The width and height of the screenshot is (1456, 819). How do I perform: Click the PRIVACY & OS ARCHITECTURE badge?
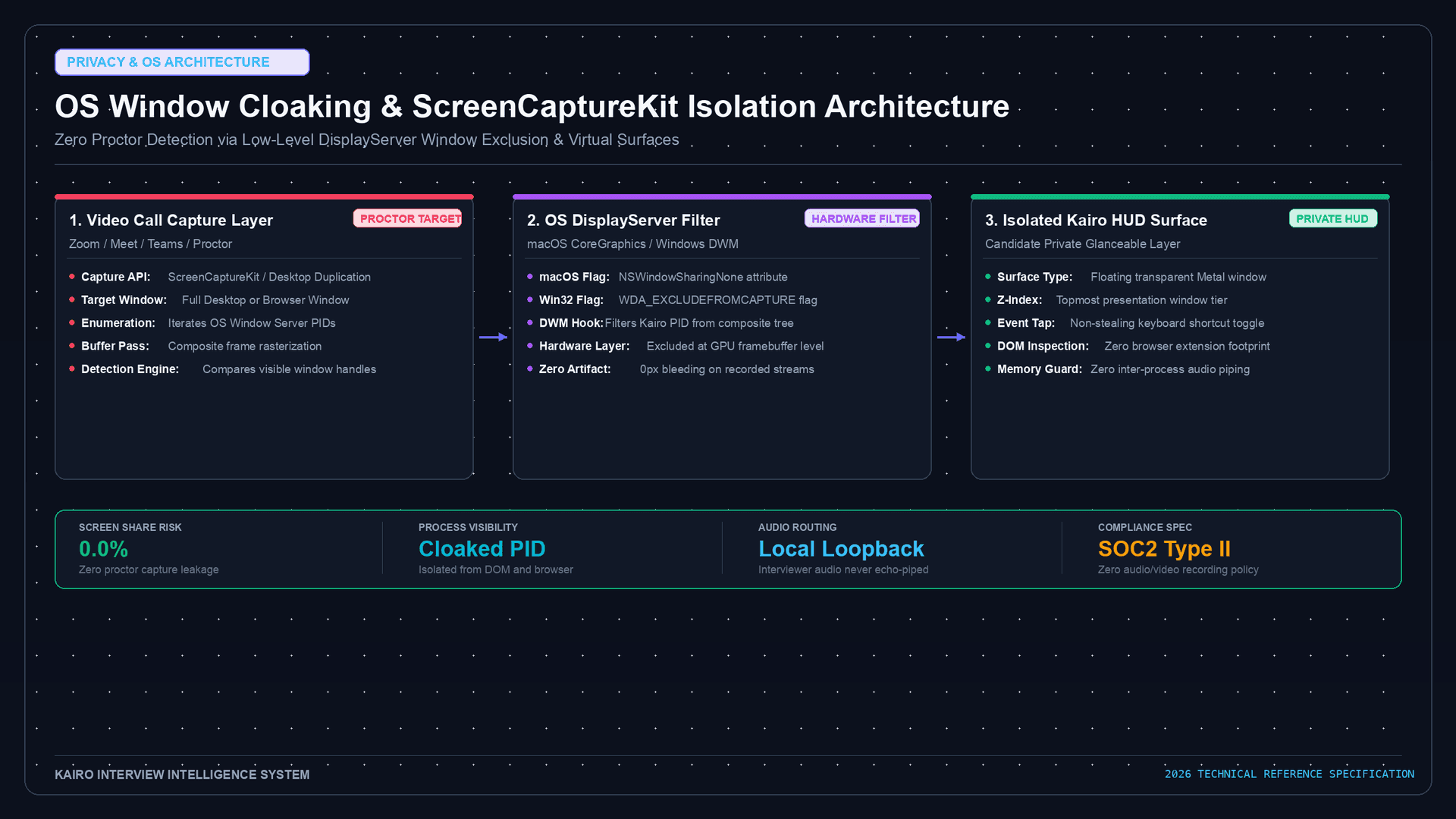tap(182, 62)
